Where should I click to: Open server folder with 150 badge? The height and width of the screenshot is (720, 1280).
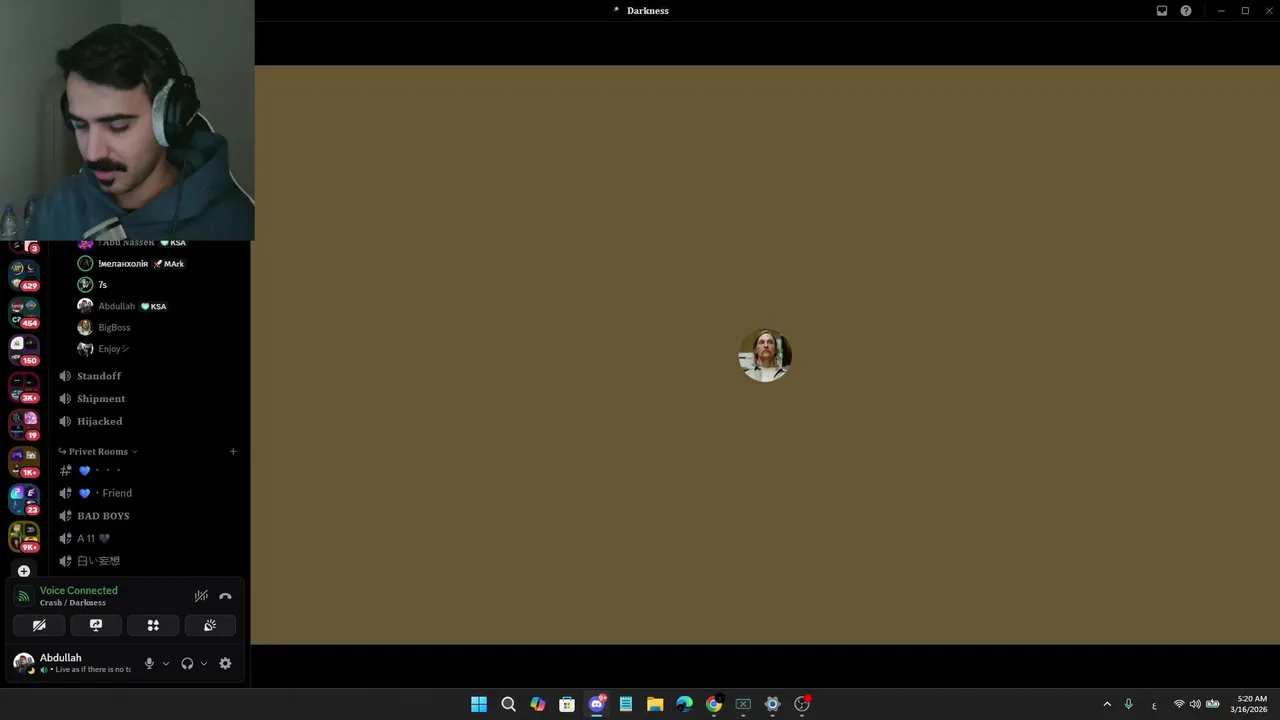click(x=24, y=350)
